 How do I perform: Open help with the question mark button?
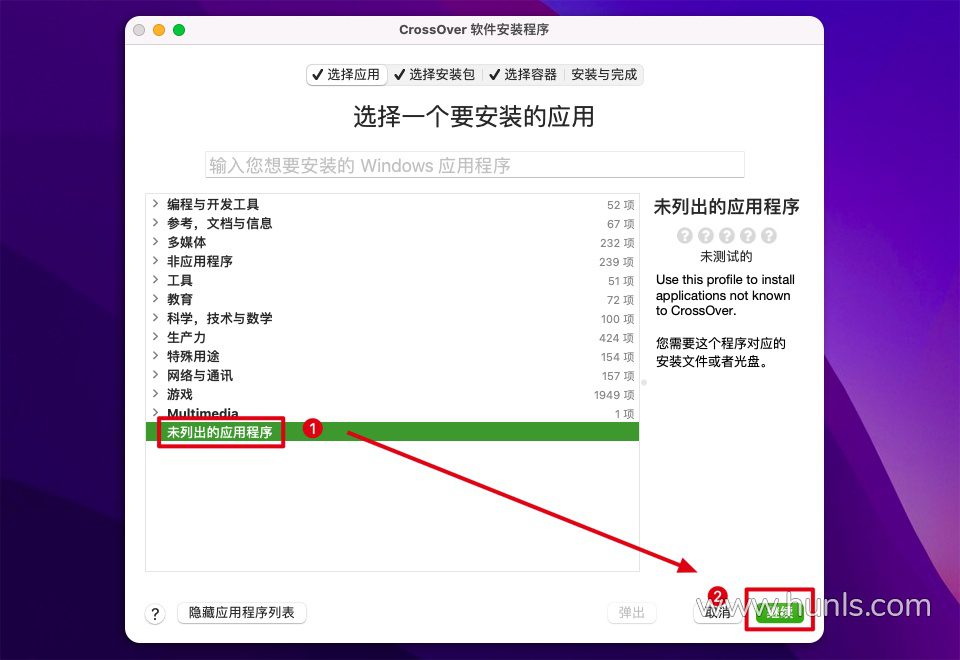(x=156, y=613)
